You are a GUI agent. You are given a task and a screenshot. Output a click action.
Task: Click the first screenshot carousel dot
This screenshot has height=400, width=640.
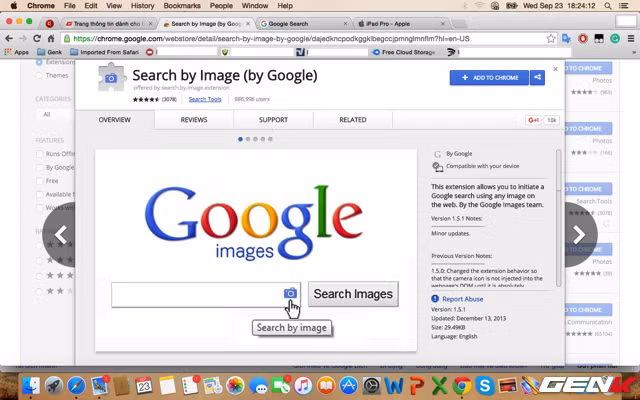(x=240, y=139)
